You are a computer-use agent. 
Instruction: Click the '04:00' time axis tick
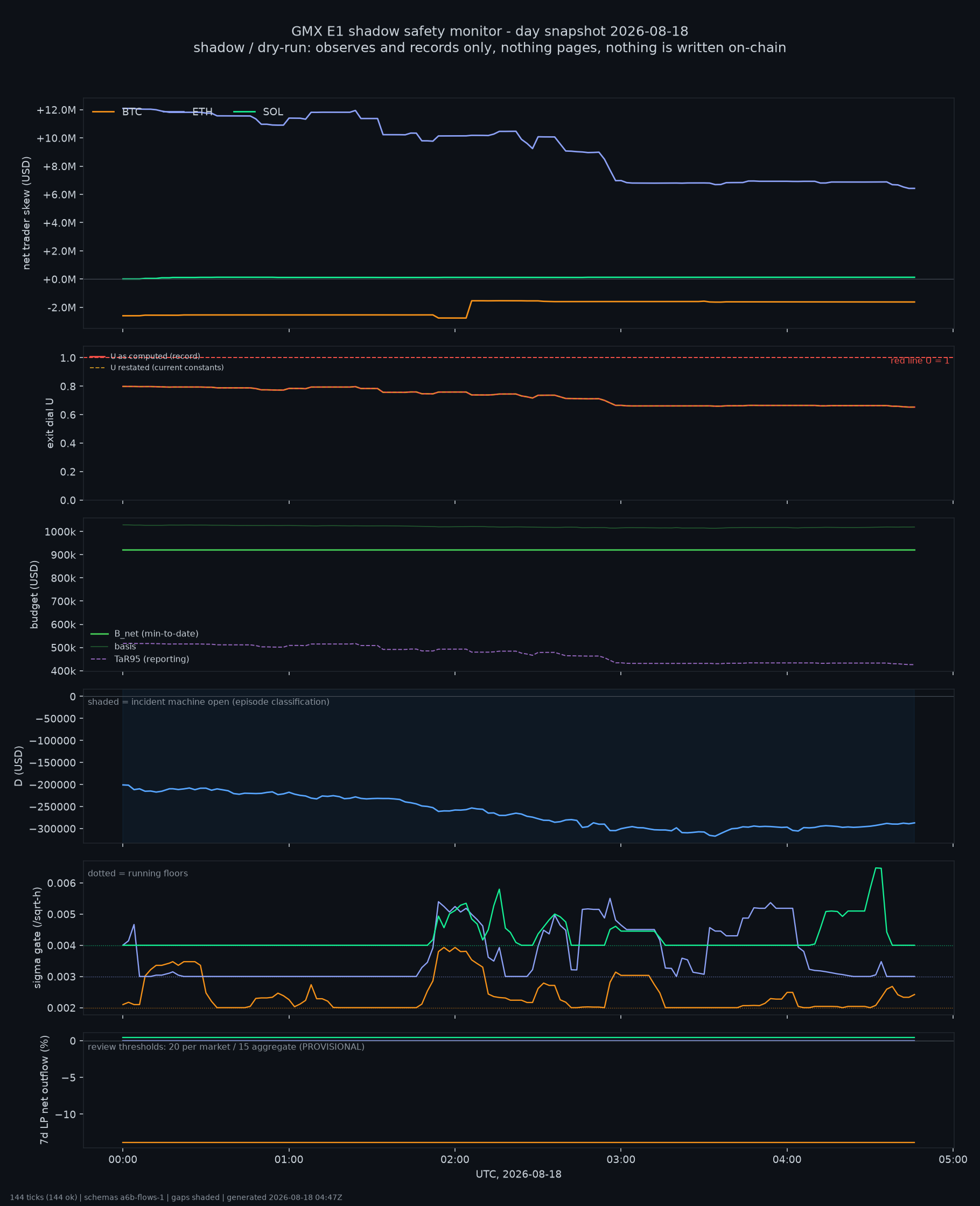787,1160
